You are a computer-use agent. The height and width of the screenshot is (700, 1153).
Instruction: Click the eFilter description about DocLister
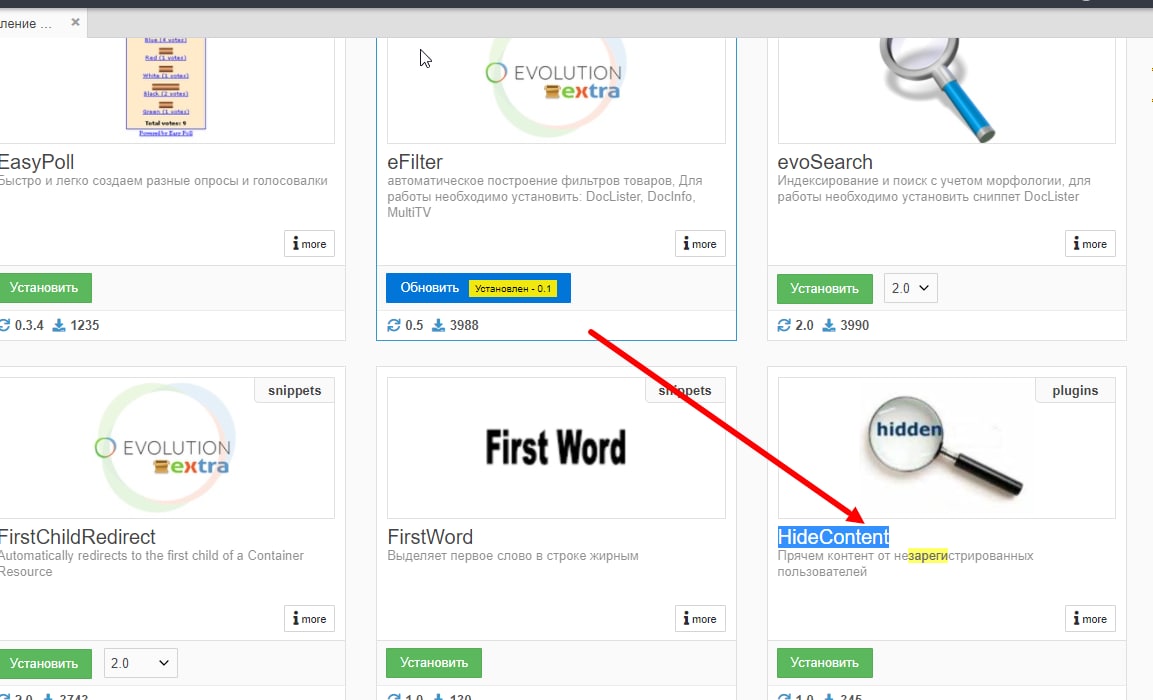click(x=545, y=196)
